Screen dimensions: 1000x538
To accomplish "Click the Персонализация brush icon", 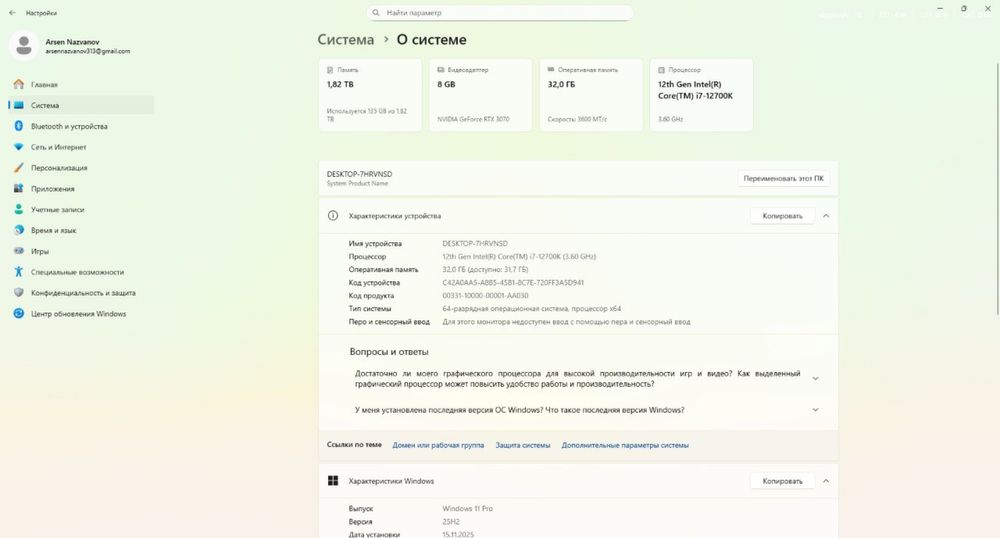I will [18, 168].
